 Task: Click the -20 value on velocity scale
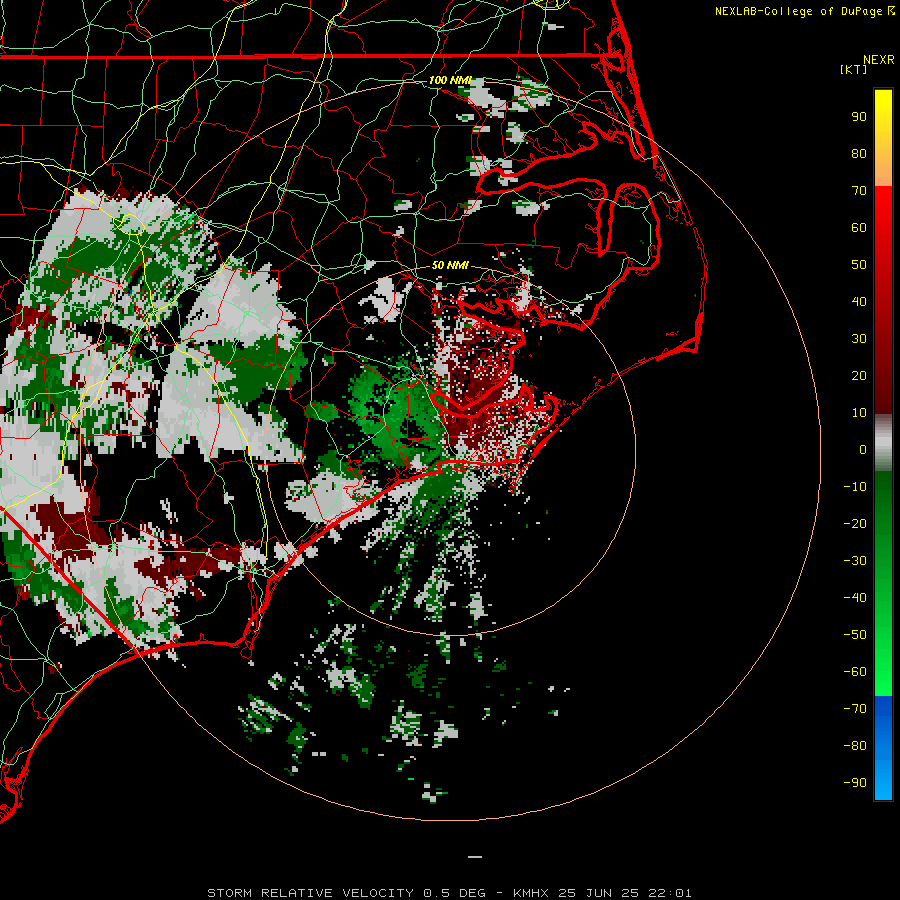coord(855,523)
